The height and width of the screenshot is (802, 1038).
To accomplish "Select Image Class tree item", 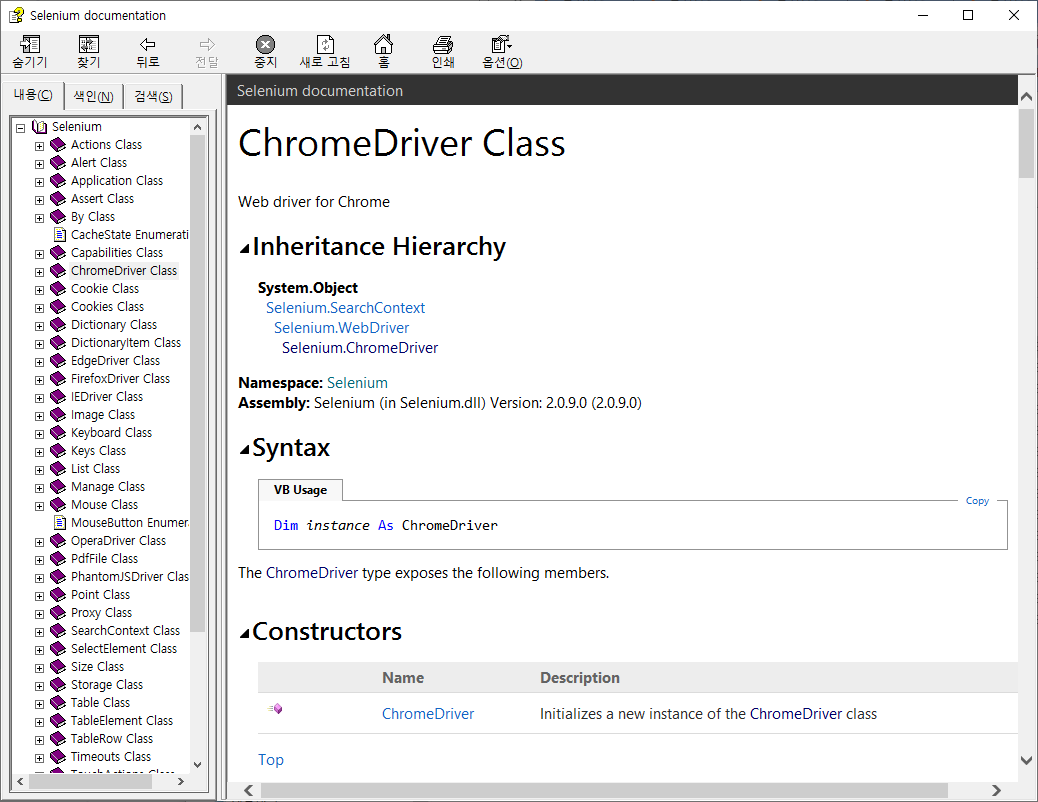I will [x=103, y=415].
